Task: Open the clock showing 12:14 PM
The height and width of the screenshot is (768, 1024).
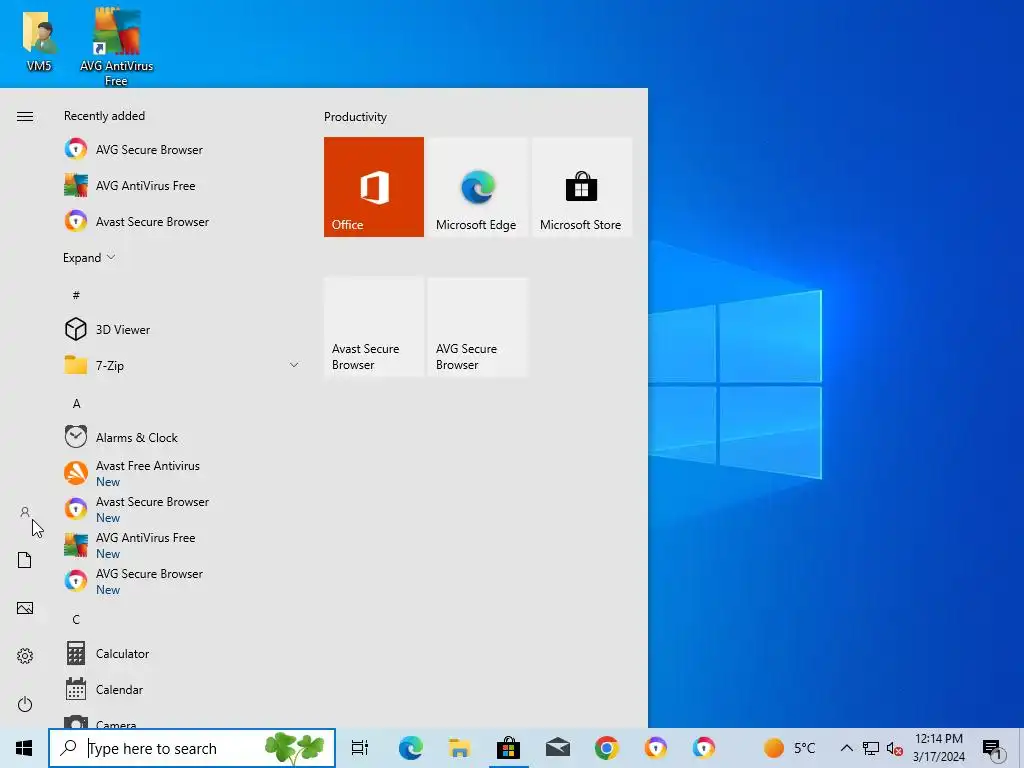Action: coord(938,748)
